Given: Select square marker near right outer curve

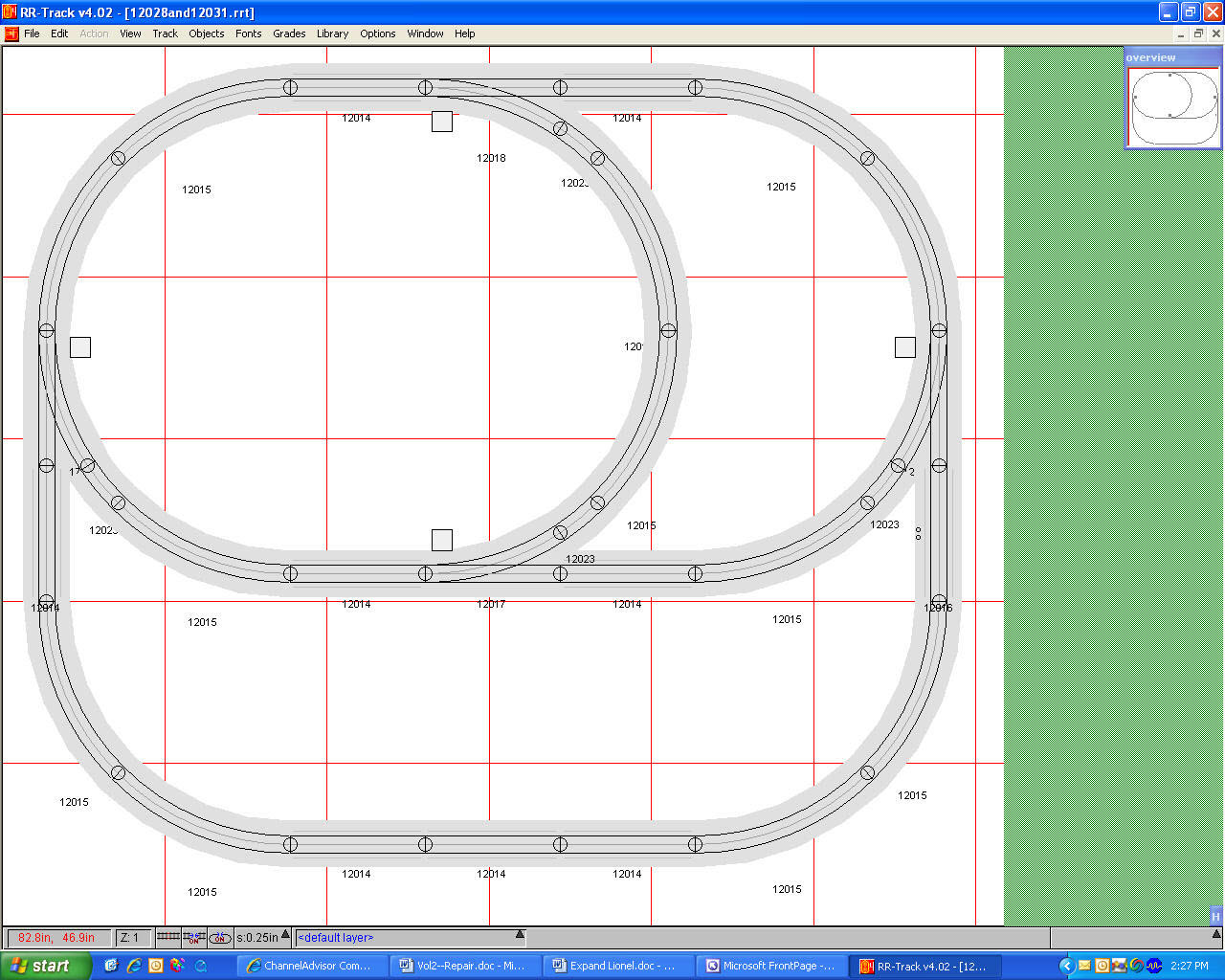Looking at the screenshot, I should (x=905, y=347).
